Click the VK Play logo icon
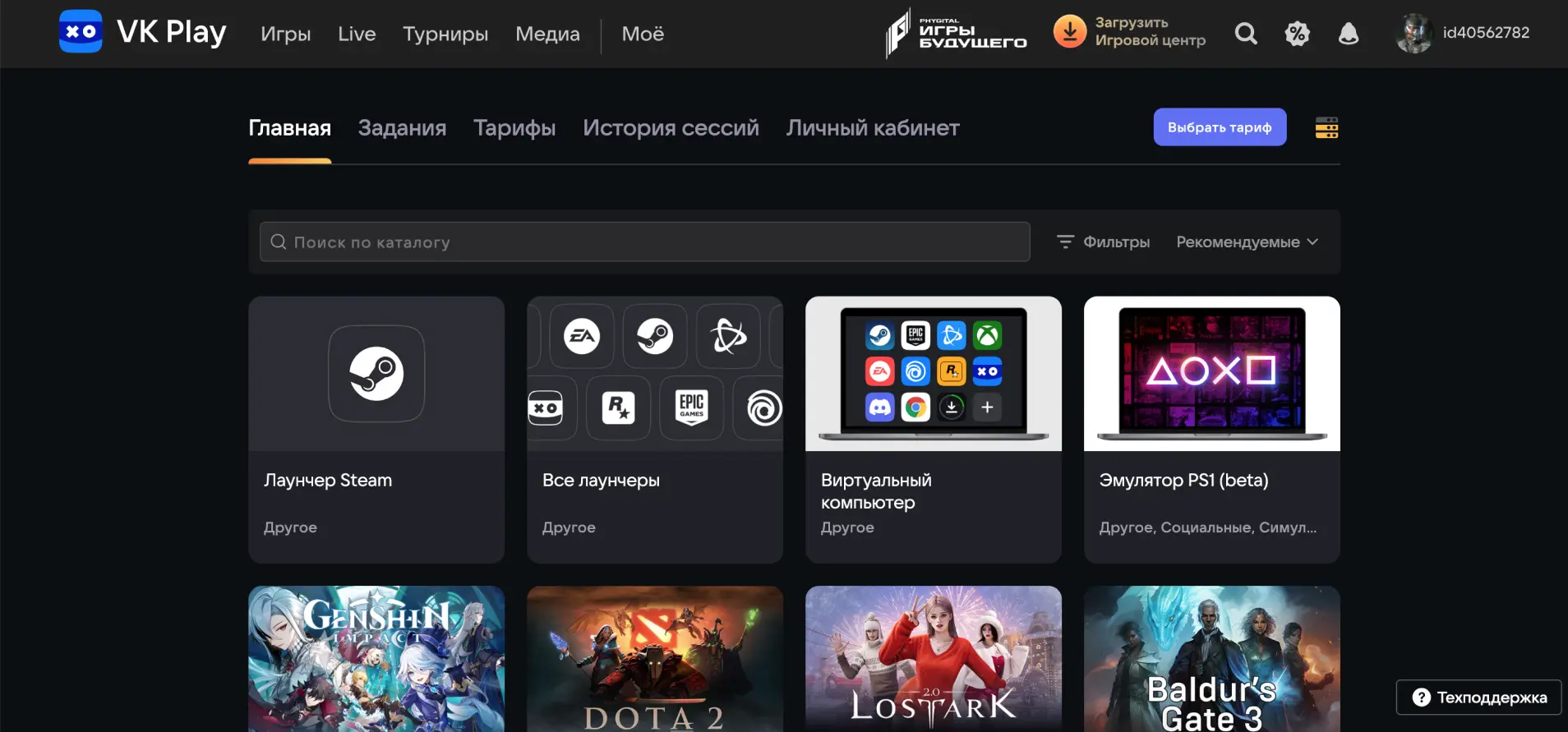 (81, 32)
